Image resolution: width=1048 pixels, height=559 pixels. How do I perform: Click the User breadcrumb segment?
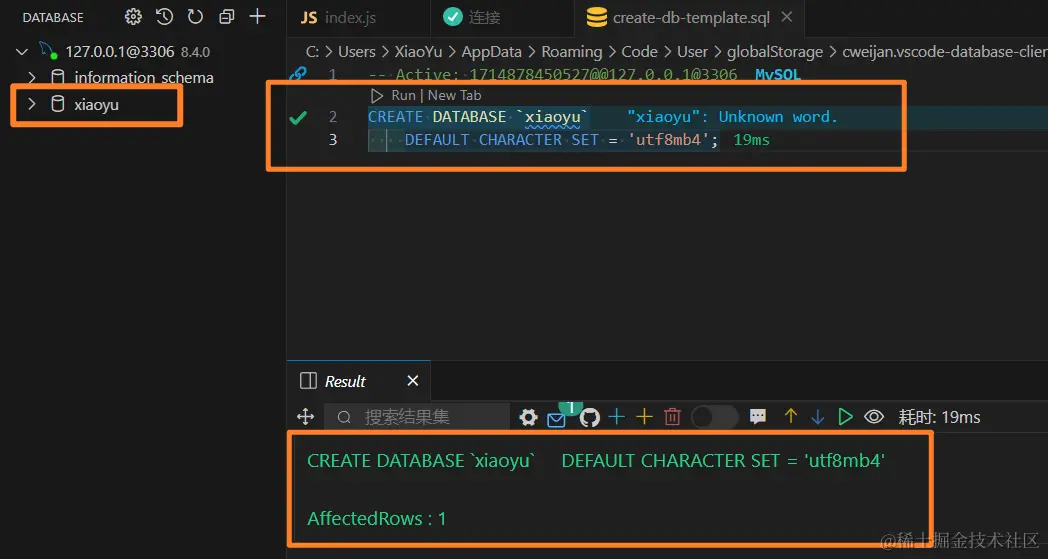[692, 51]
